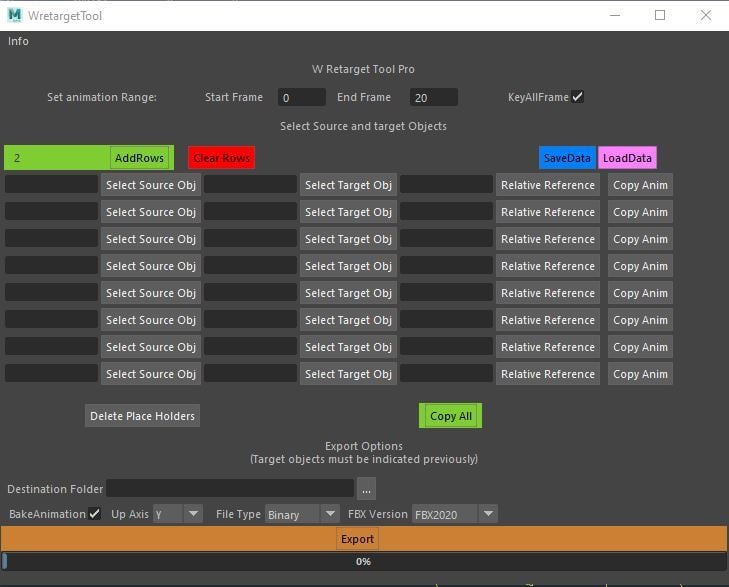
Task: Click the 0% progress bar
Action: point(364,561)
